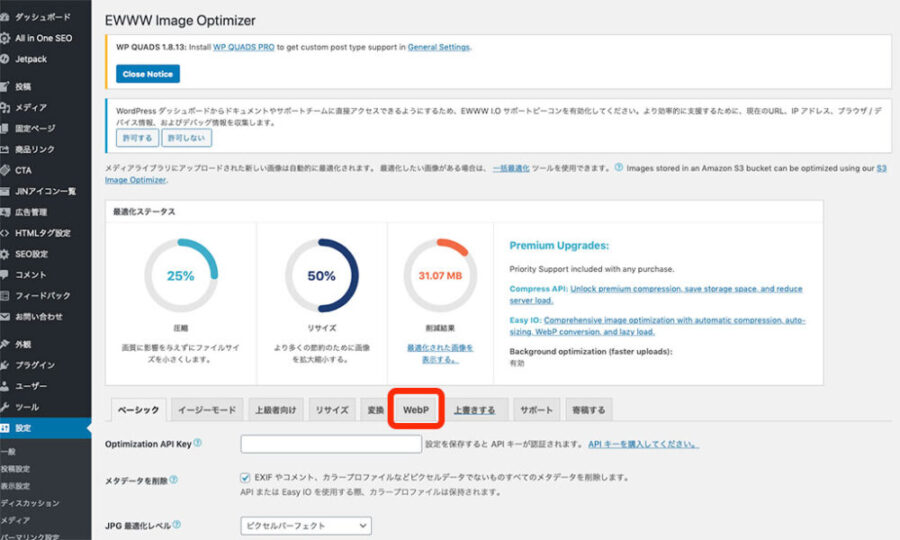Click the 投稿 pin icon
The height and width of the screenshot is (540, 900).
click(5, 87)
